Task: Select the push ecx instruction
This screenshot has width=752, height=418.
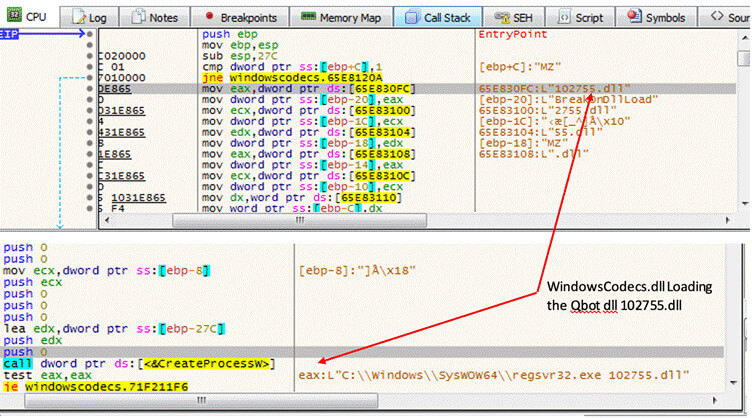Action: coord(33,282)
